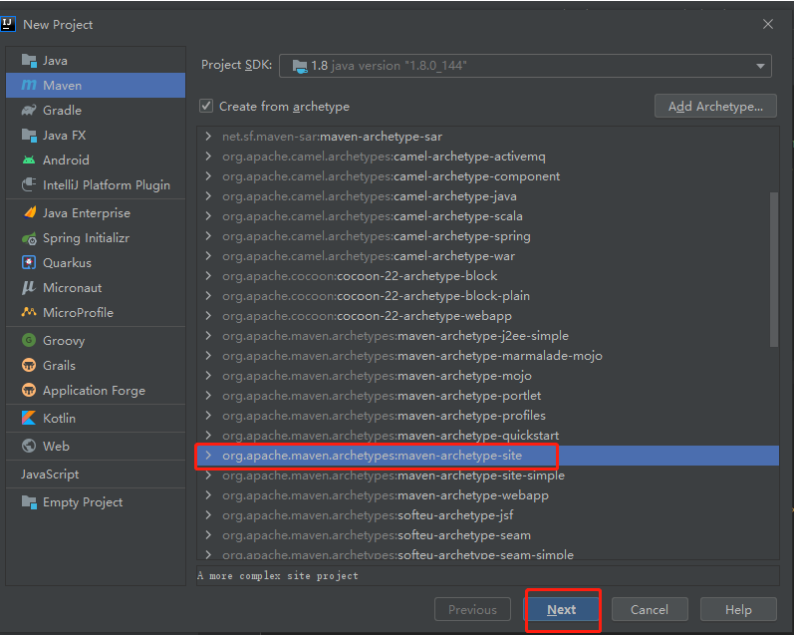Click the Empty Project folder icon
This screenshot has height=636, width=794.
29,502
